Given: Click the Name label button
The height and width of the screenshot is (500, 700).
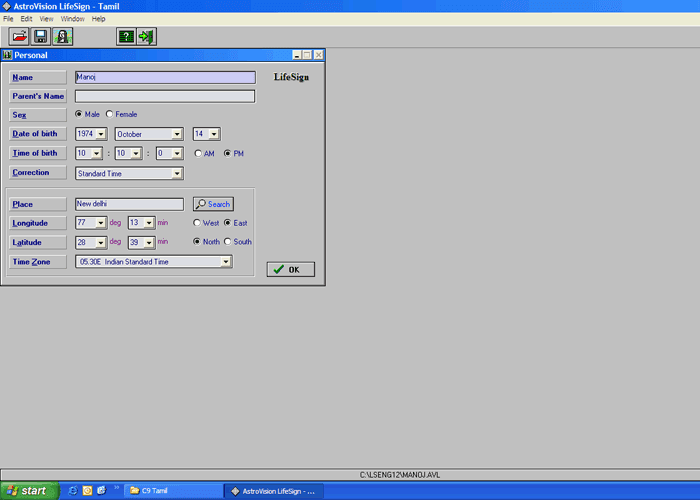Looking at the screenshot, I should coord(38,77).
